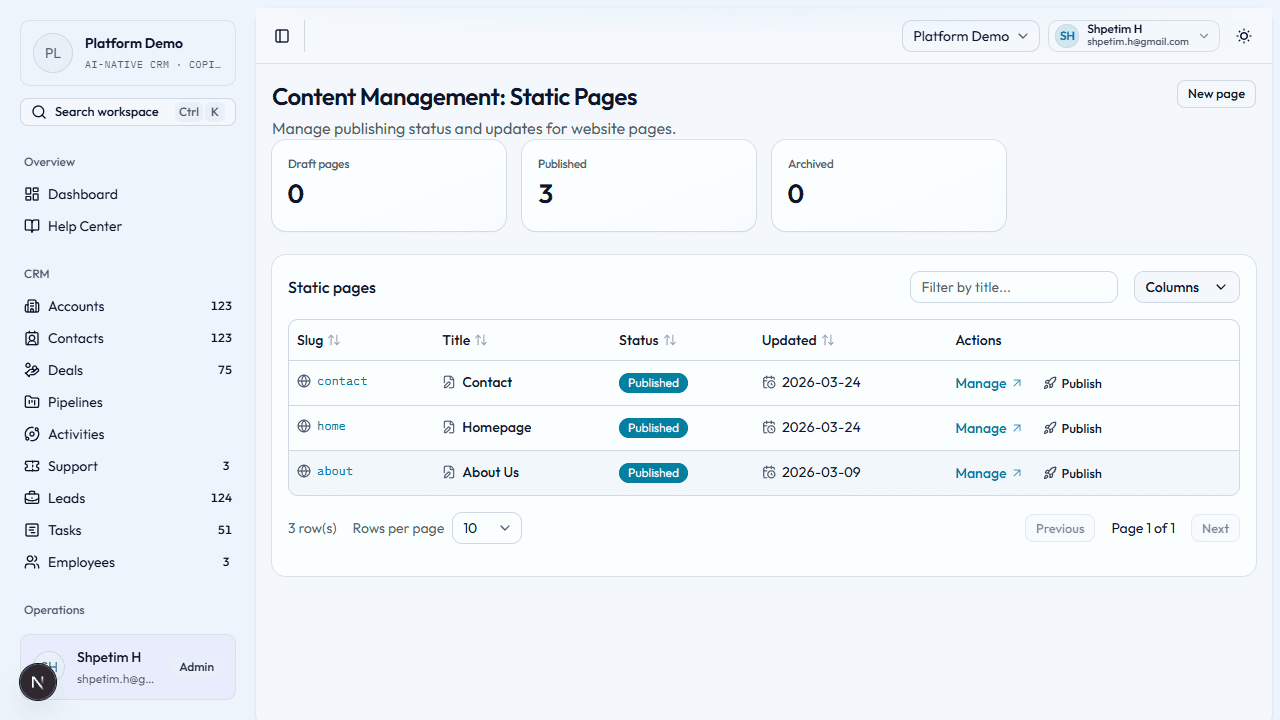Viewport: 1280px width, 720px height.
Task: Toggle the color theme with the sun icon
Action: [x=1243, y=36]
